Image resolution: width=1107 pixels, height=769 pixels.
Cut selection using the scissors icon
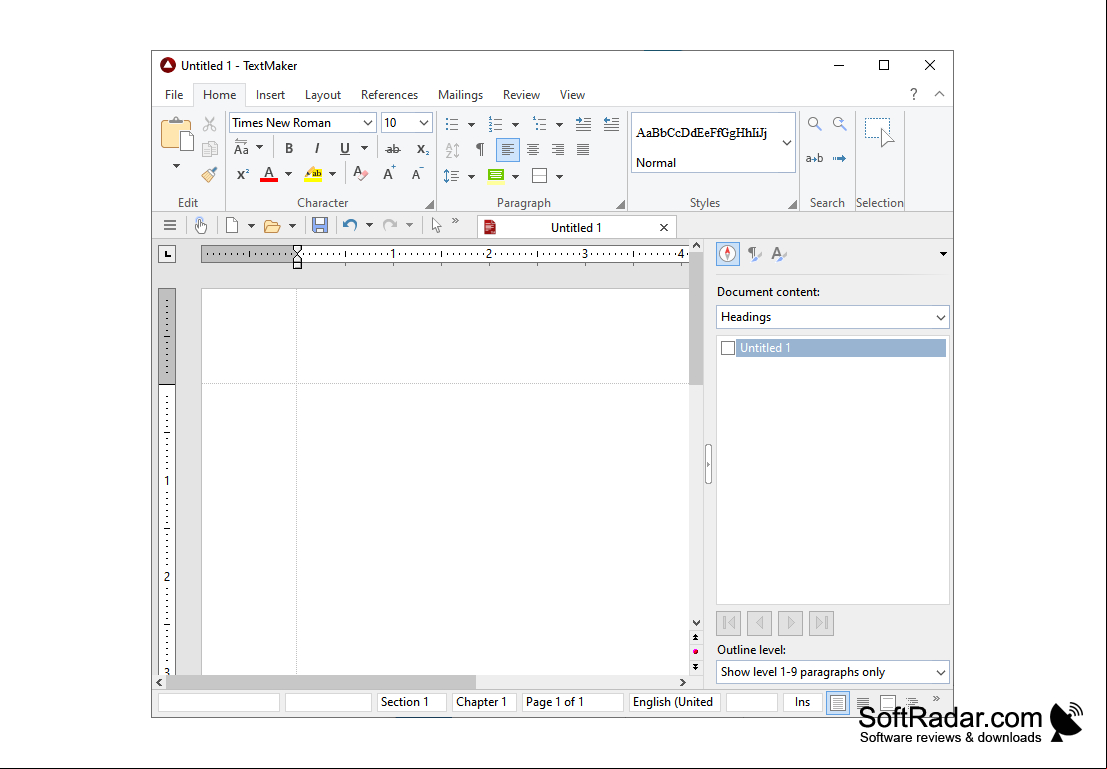210,124
